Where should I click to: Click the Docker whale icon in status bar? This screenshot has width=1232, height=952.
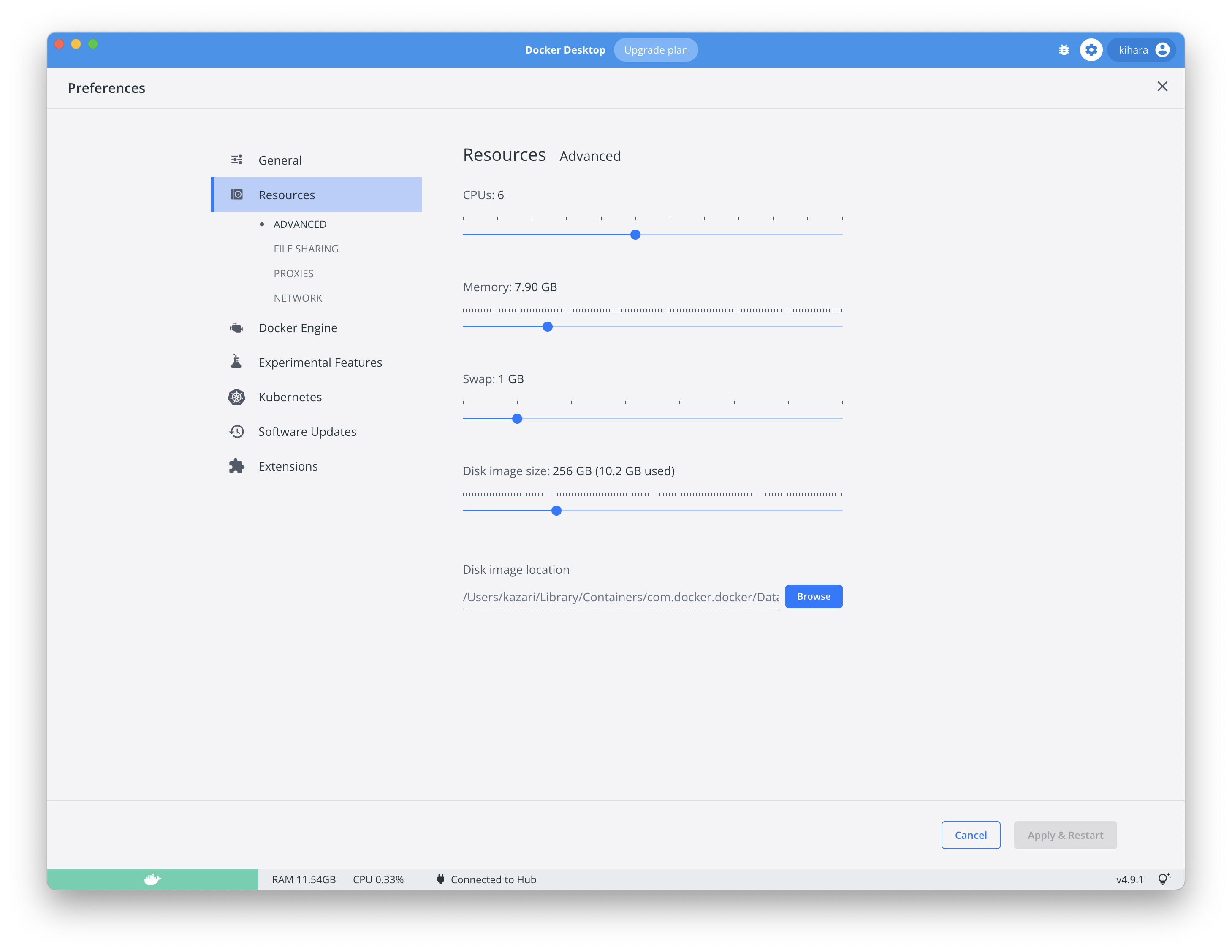click(152, 879)
